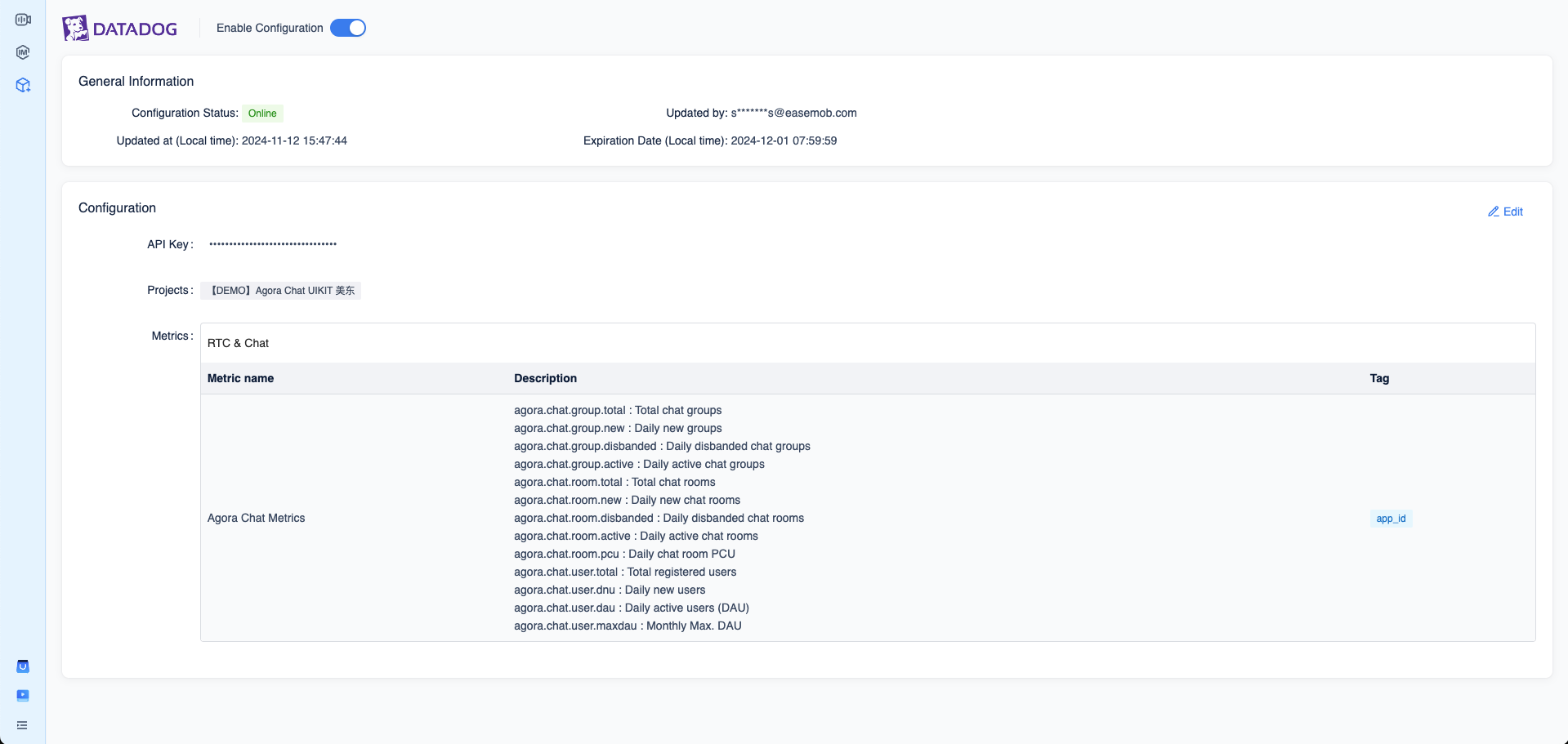Click the app_id tag

click(x=1391, y=519)
